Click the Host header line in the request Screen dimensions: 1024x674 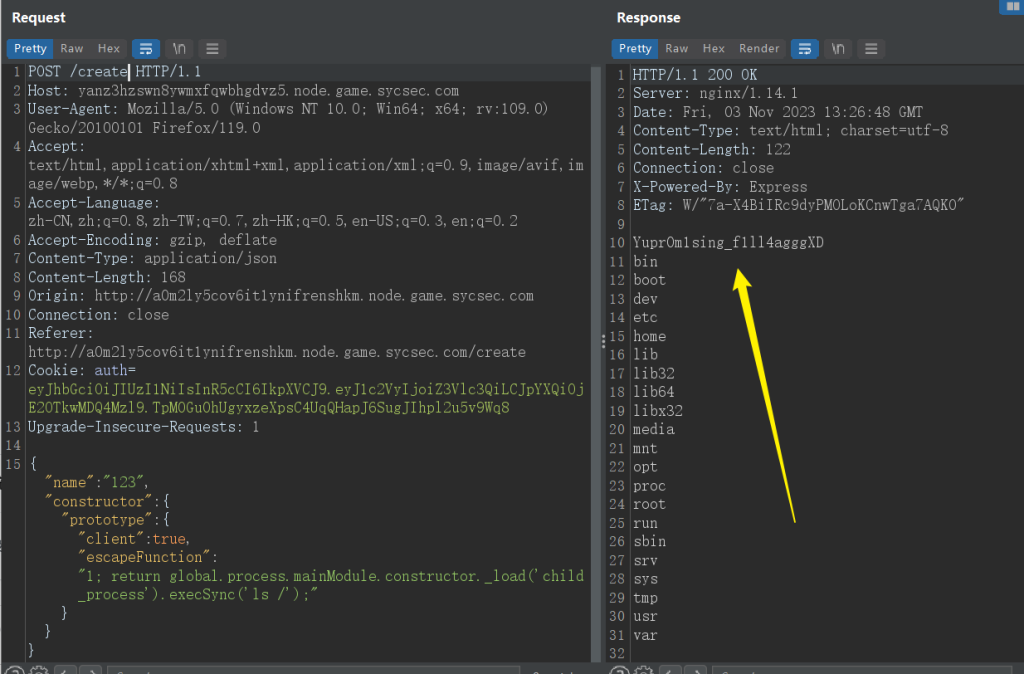point(243,91)
